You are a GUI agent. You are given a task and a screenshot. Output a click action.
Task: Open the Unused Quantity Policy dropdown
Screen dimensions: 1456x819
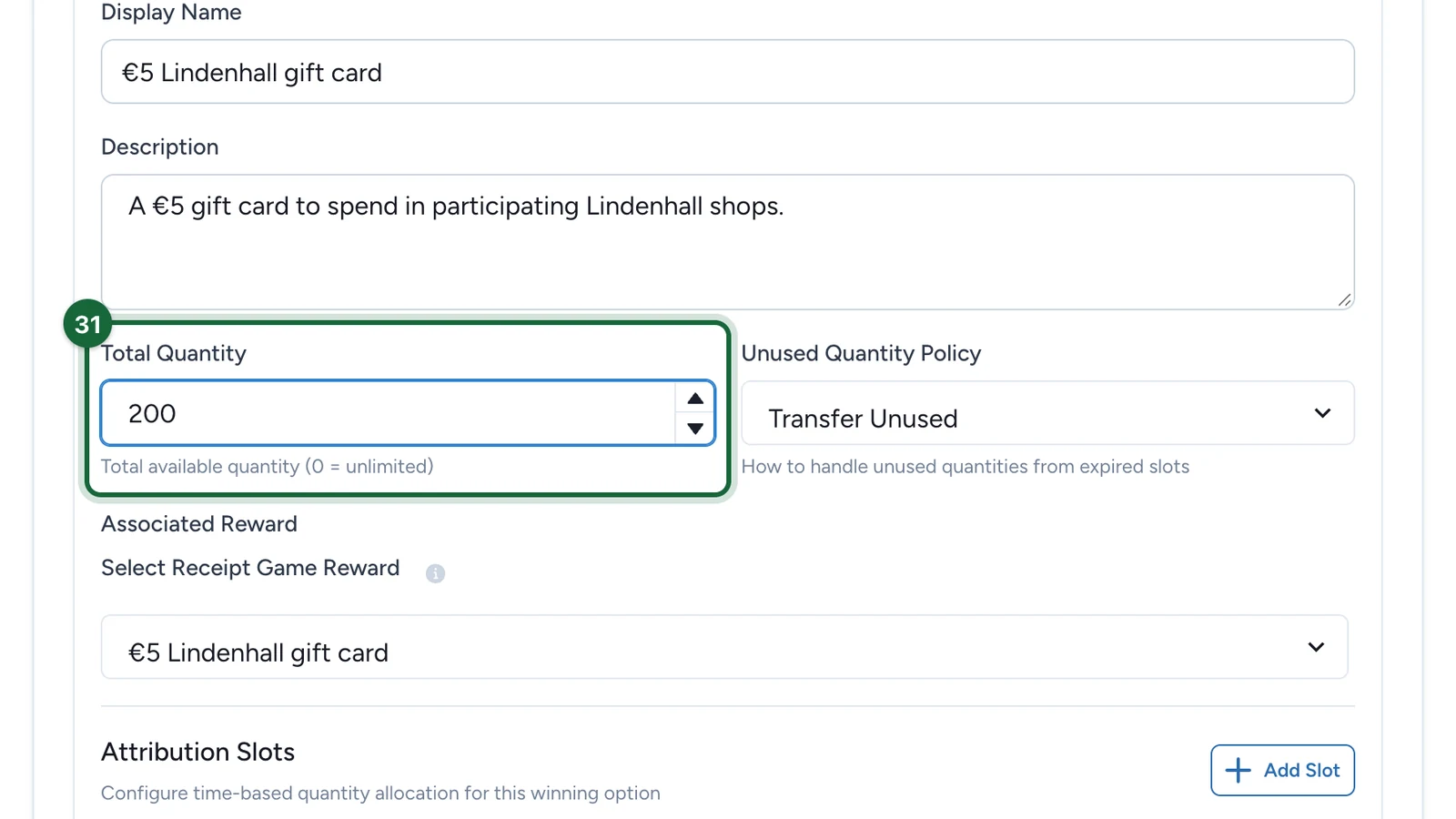coord(1047,413)
